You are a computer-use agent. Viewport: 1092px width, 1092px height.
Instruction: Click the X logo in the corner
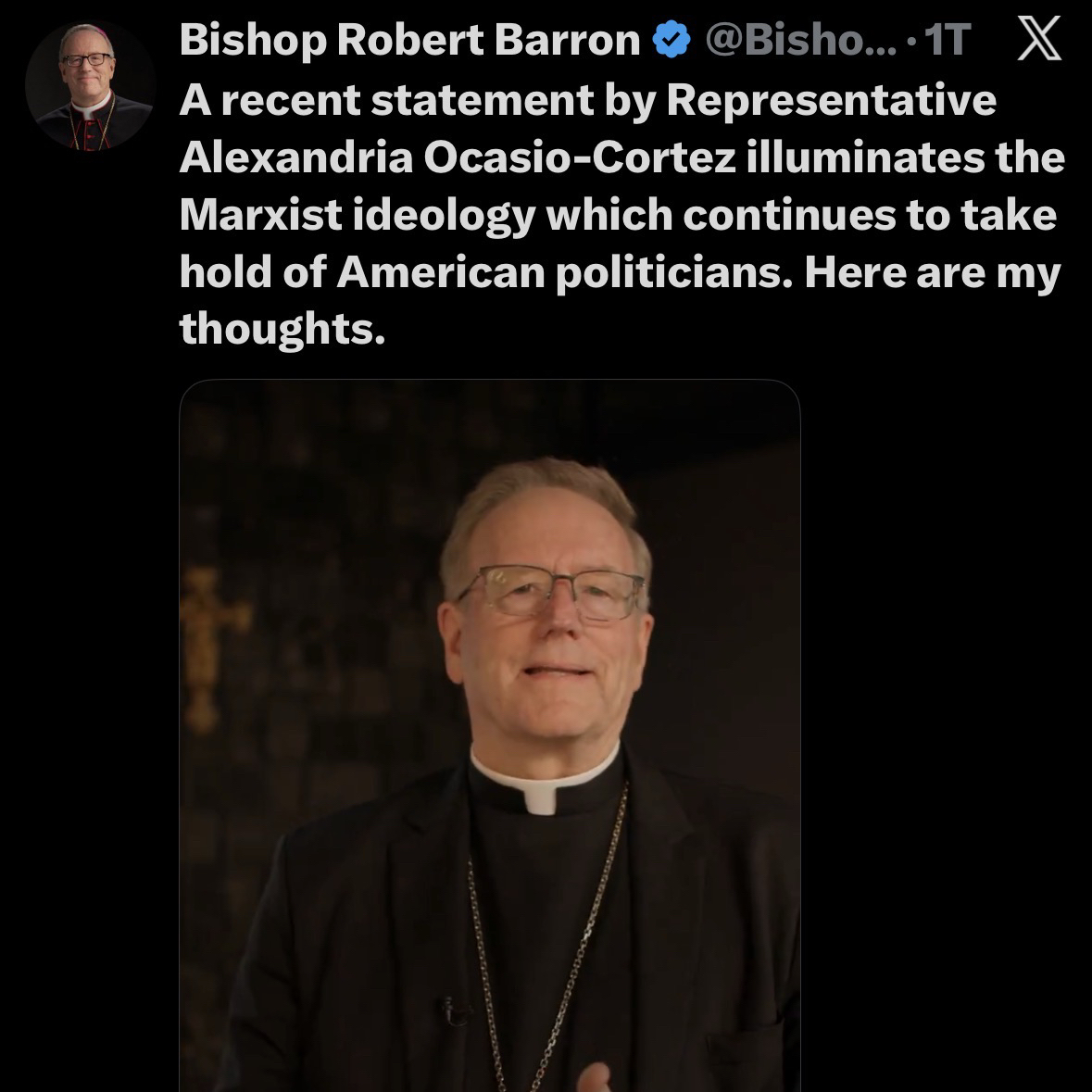click(x=1039, y=39)
